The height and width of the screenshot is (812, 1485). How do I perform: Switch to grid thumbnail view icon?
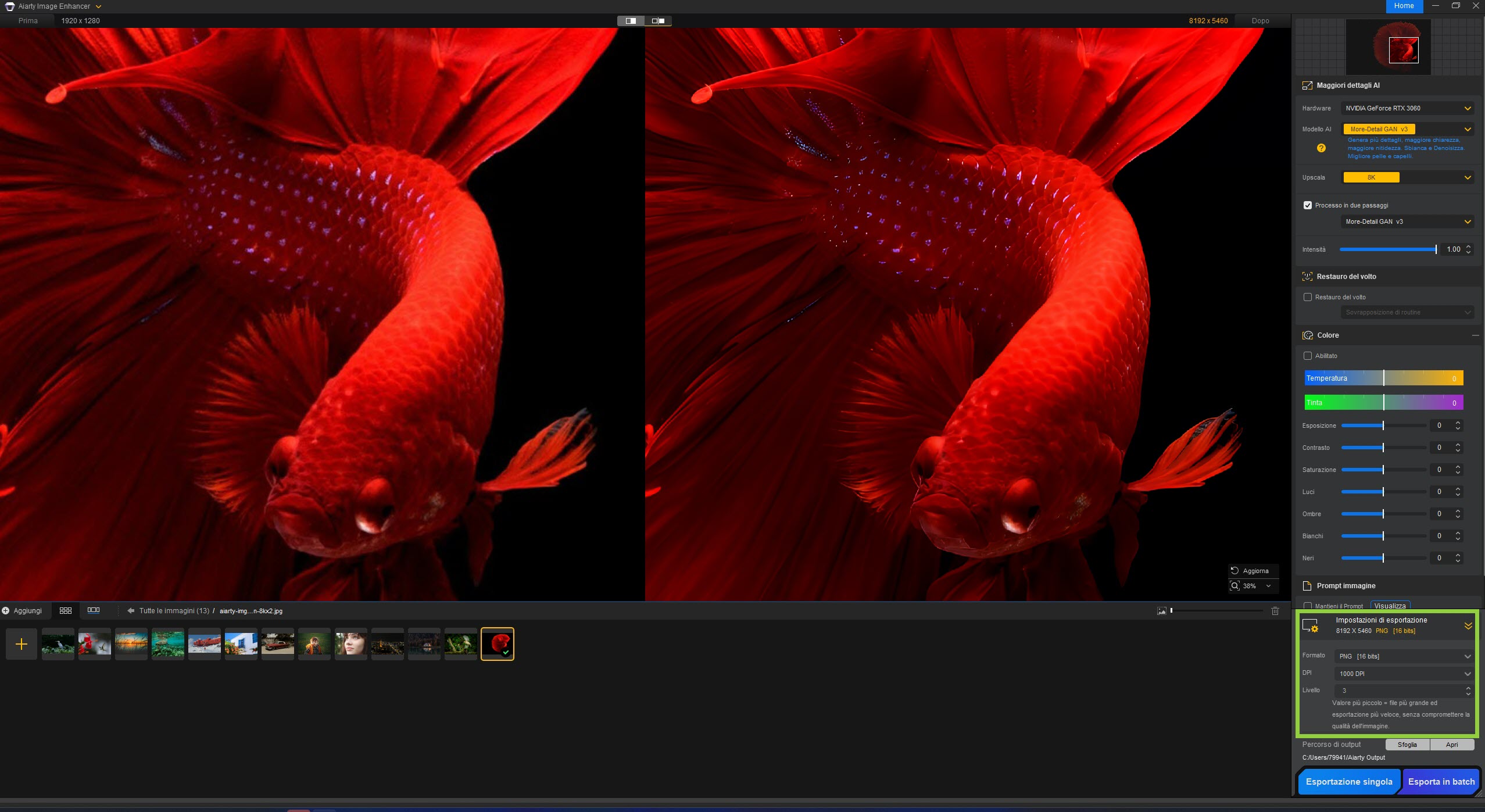click(66, 610)
